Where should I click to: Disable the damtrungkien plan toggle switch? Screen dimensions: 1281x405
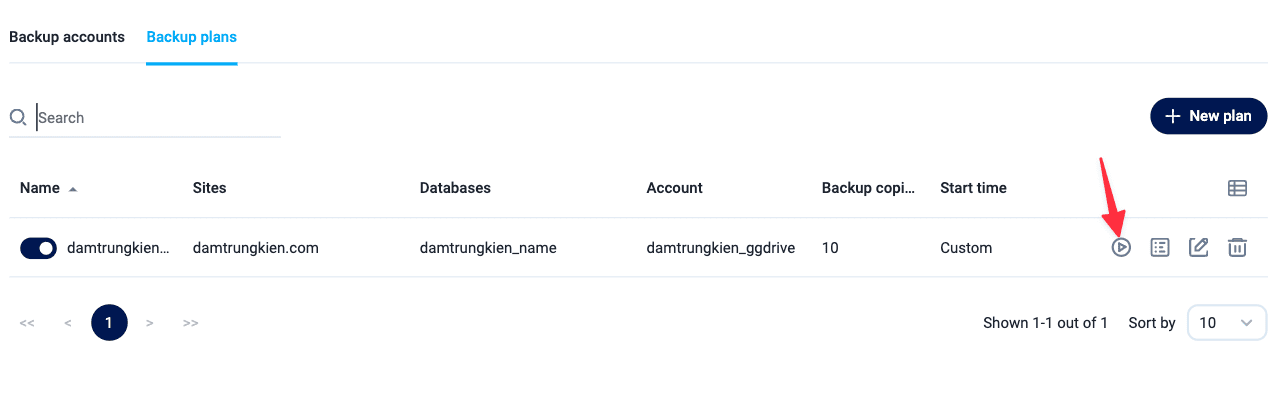click(39, 248)
